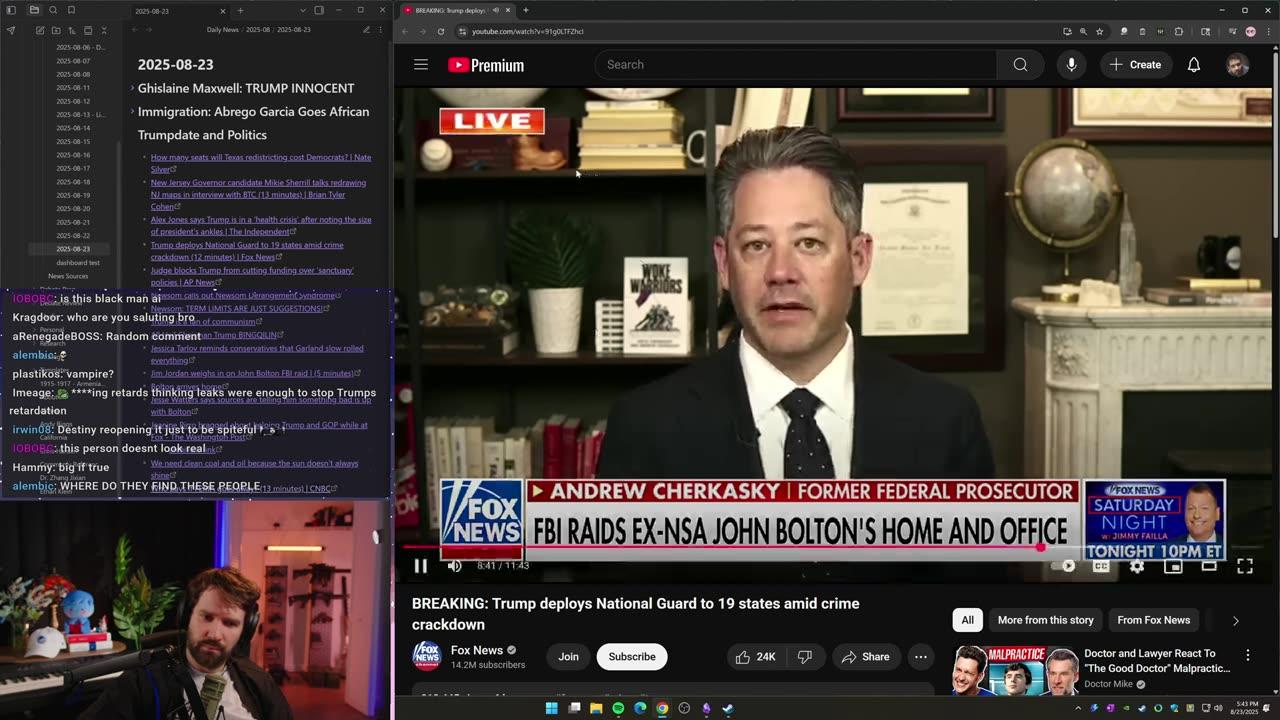Navigate back in Obsidian note history
1280x720 pixels.
point(134,30)
